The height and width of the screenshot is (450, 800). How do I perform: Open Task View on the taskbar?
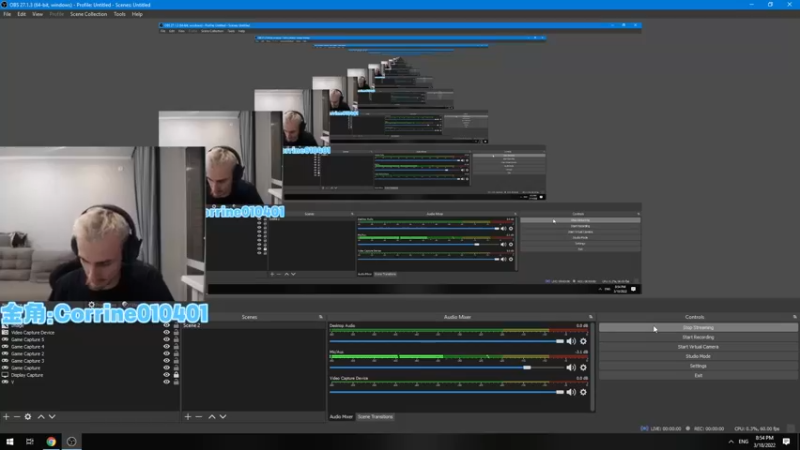[30, 441]
